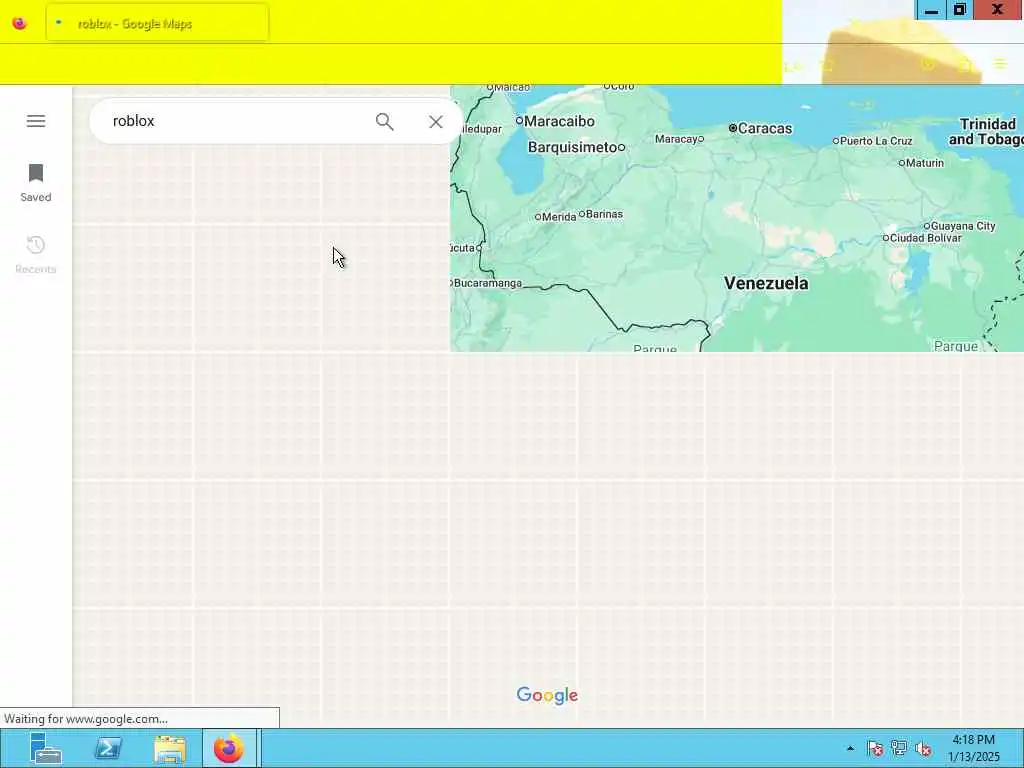
Task: Click the search magnifier icon
Action: point(385,121)
